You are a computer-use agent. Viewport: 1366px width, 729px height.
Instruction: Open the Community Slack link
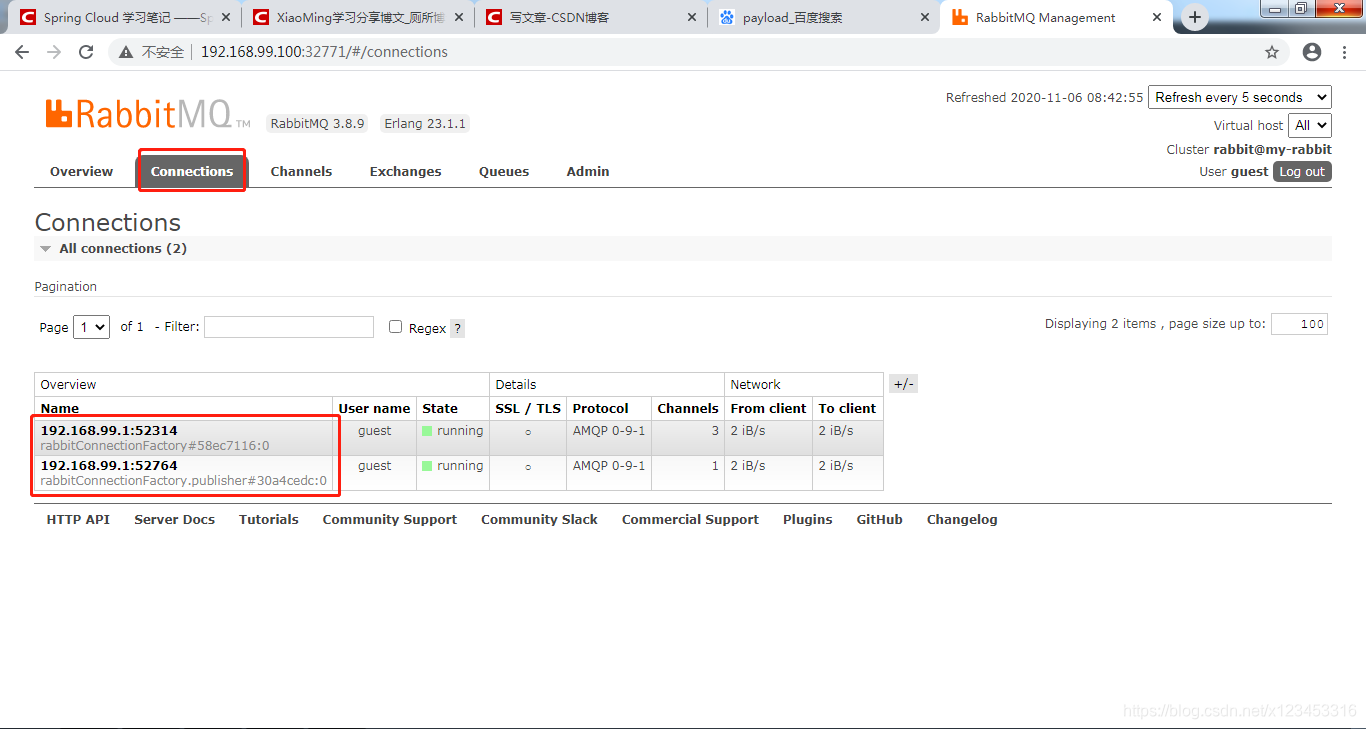pos(539,519)
